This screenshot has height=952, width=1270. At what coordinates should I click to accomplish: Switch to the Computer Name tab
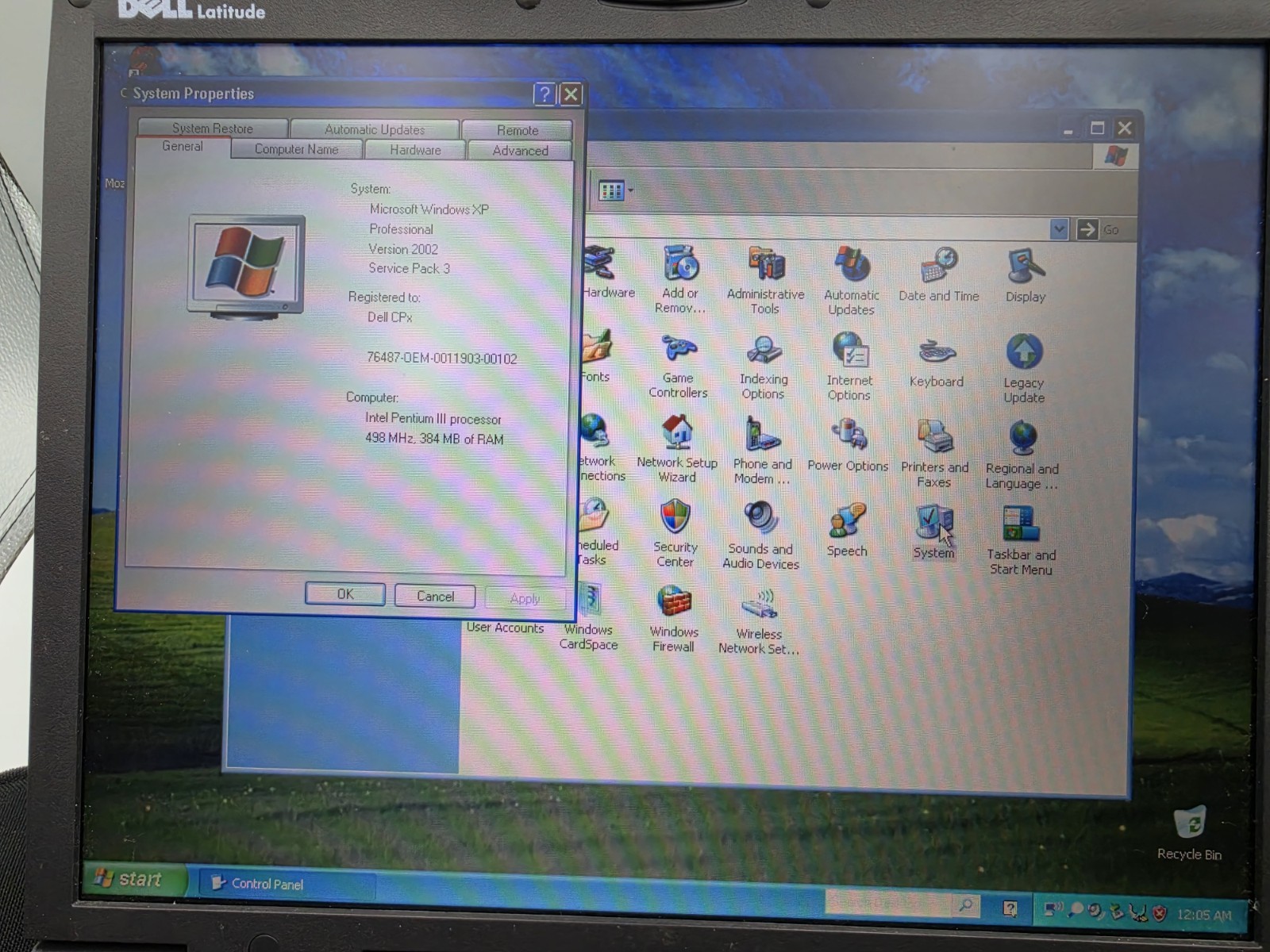[296, 149]
